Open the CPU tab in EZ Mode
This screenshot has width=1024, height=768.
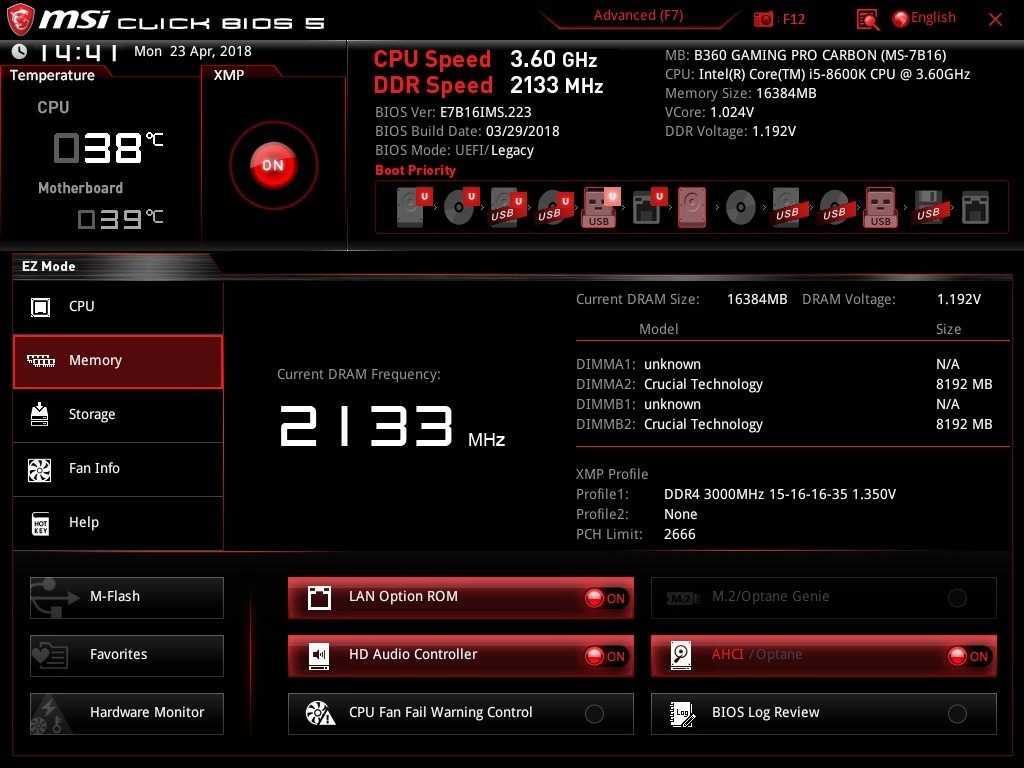coord(118,306)
